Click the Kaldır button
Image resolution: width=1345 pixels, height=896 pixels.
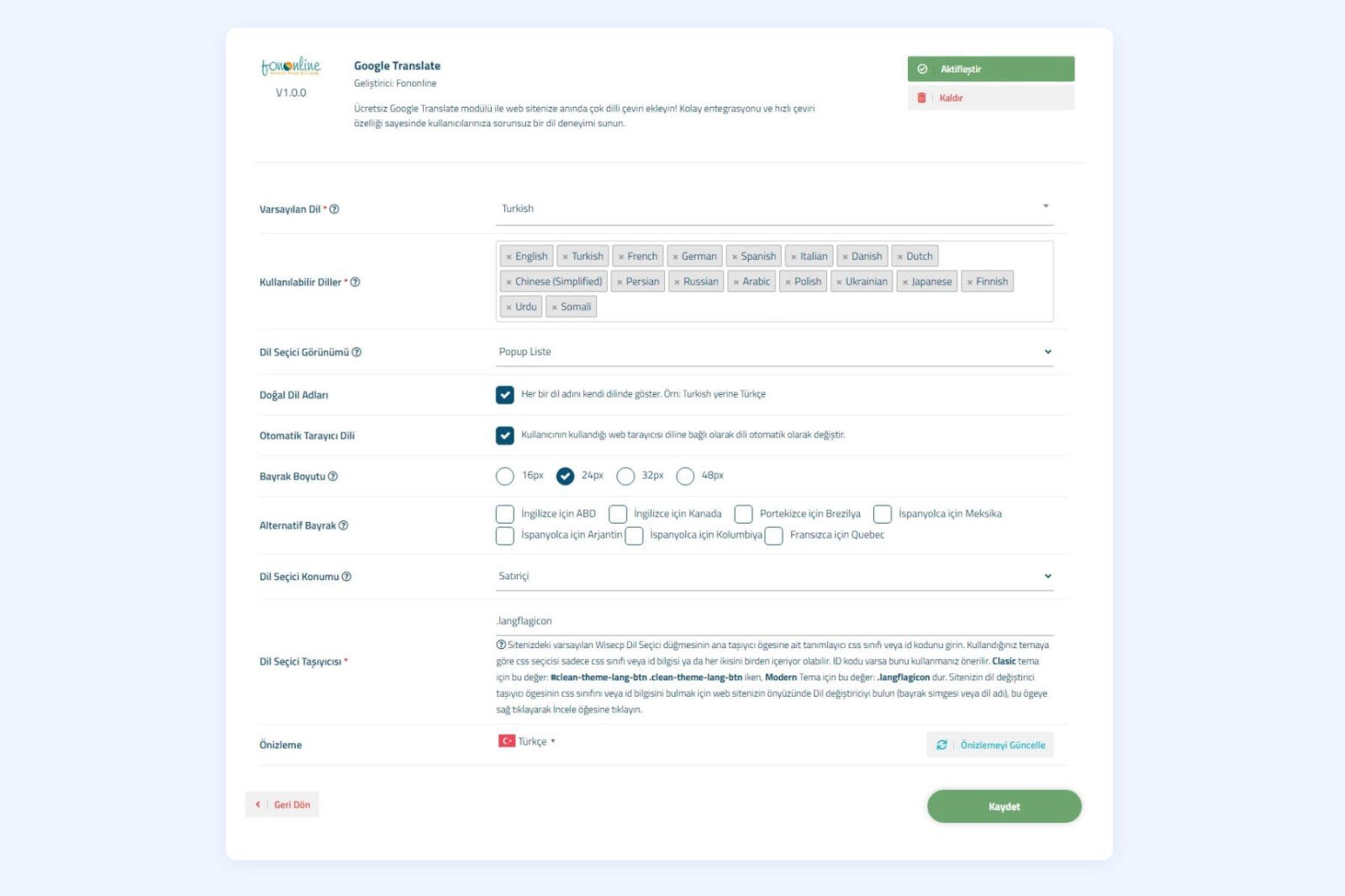click(x=991, y=98)
